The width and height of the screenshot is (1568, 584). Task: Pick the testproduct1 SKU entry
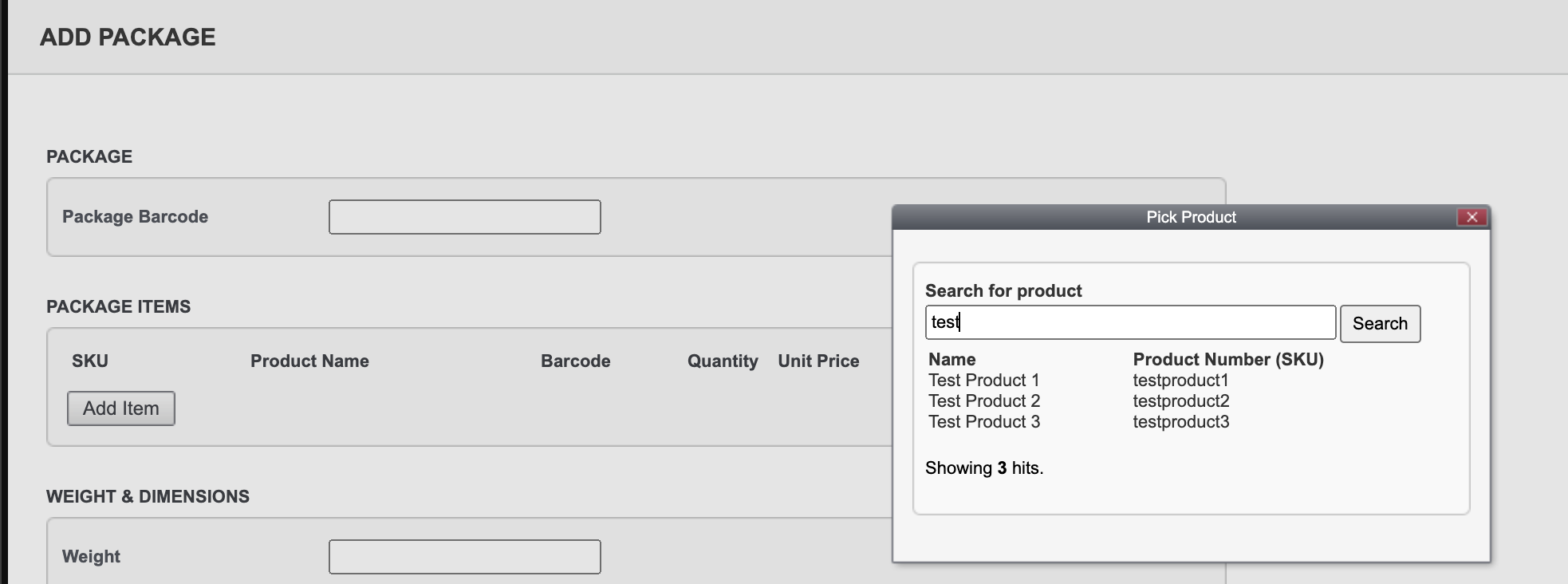pyautogui.click(x=1180, y=381)
